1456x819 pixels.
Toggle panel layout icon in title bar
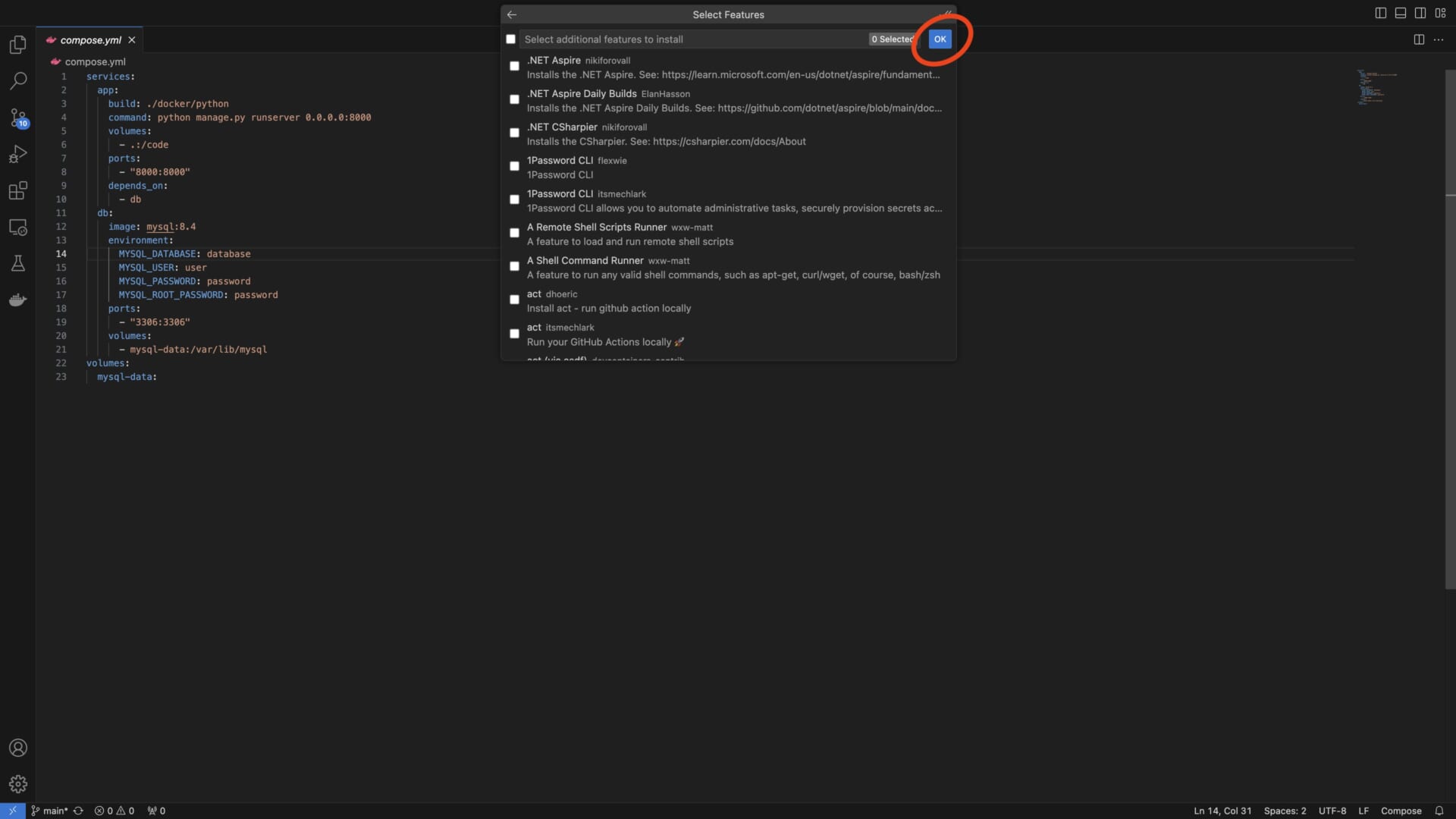[x=1400, y=13]
